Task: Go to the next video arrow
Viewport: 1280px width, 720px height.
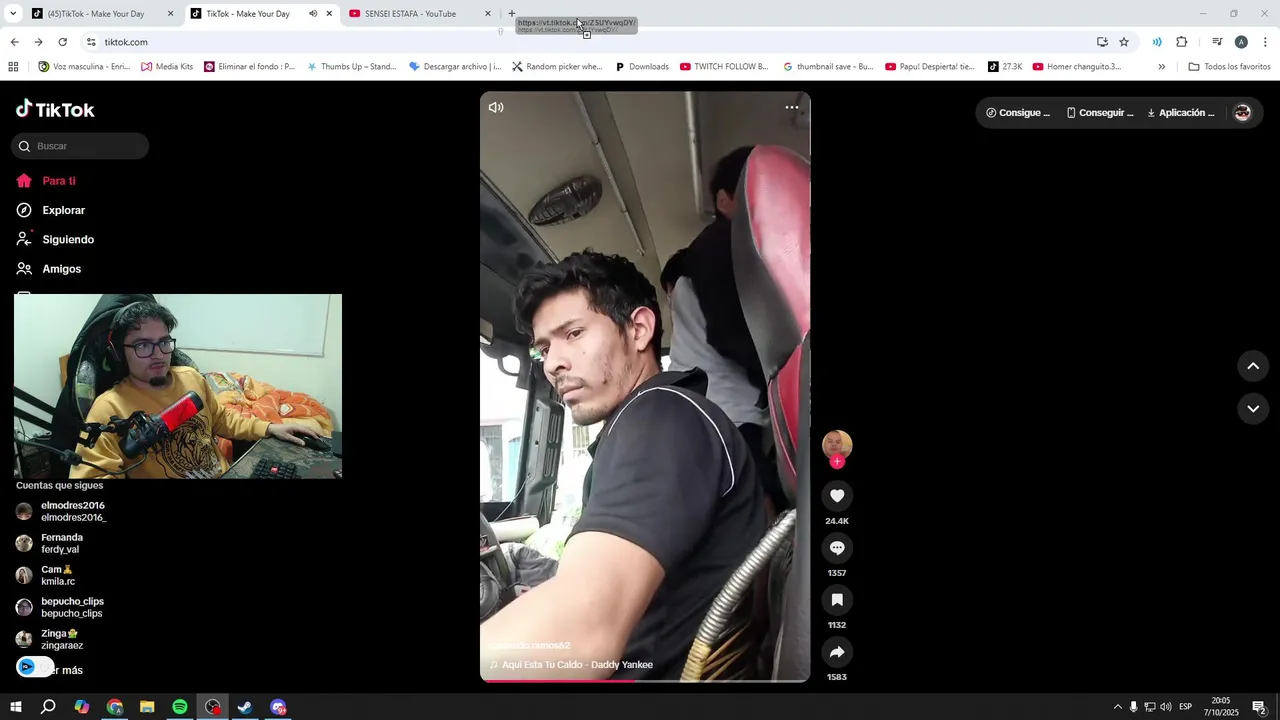Action: click(1253, 408)
